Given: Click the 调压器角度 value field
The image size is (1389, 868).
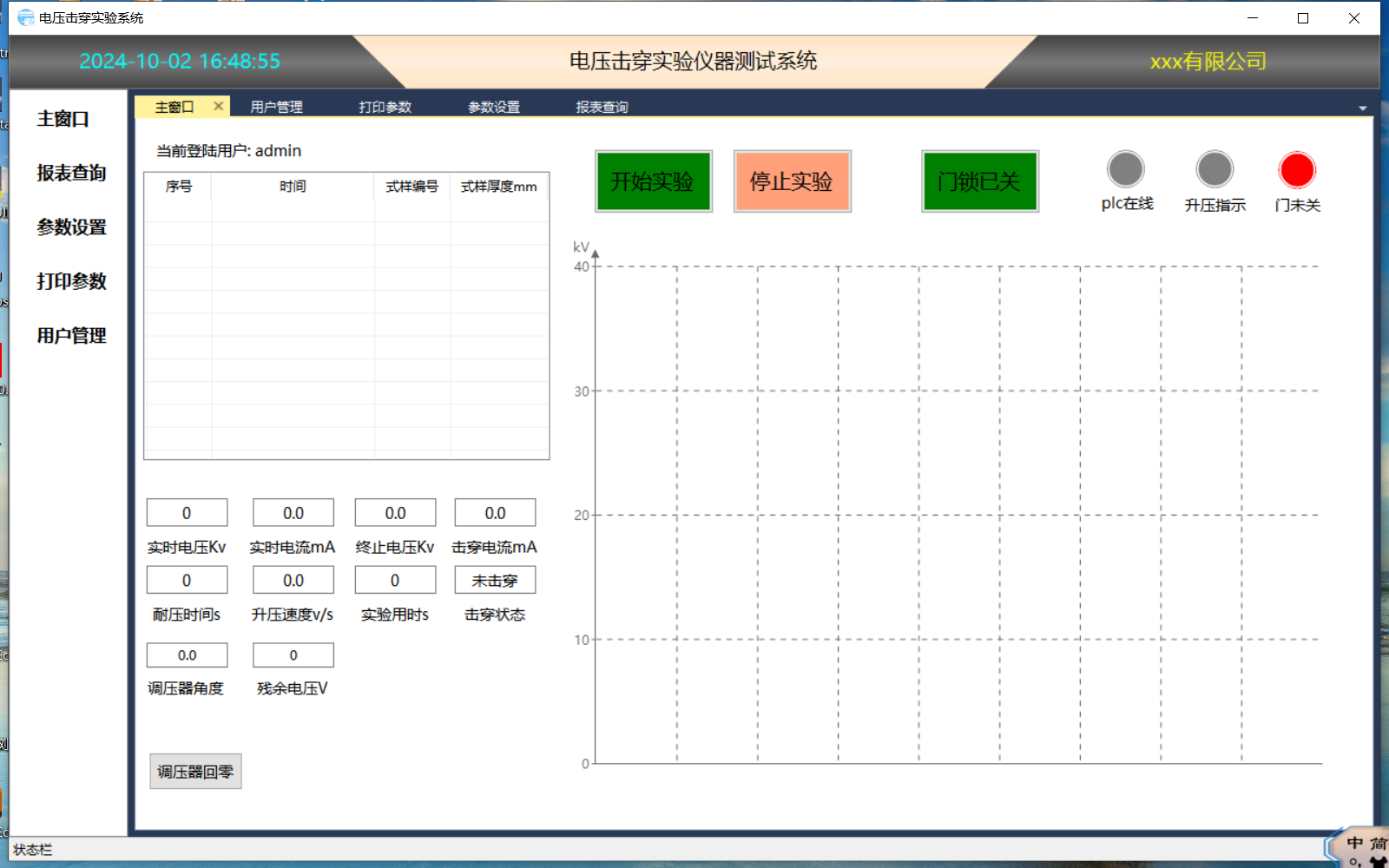Looking at the screenshot, I should (187, 655).
